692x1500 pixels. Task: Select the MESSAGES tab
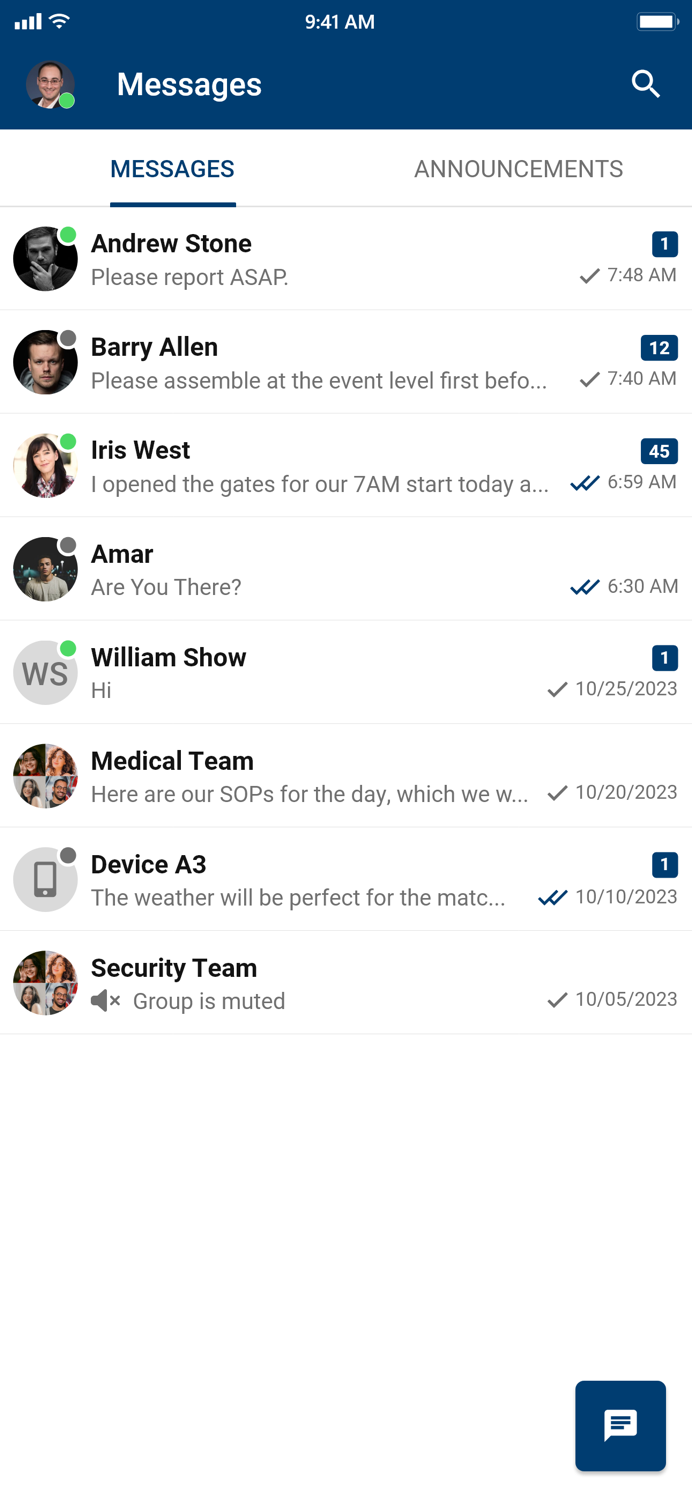click(172, 169)
